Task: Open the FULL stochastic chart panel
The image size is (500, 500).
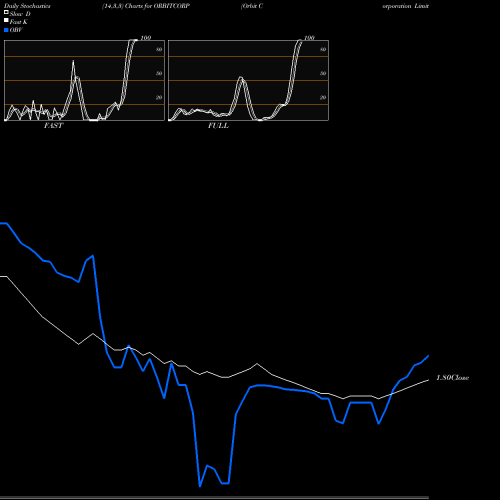Action: [248, 80]
